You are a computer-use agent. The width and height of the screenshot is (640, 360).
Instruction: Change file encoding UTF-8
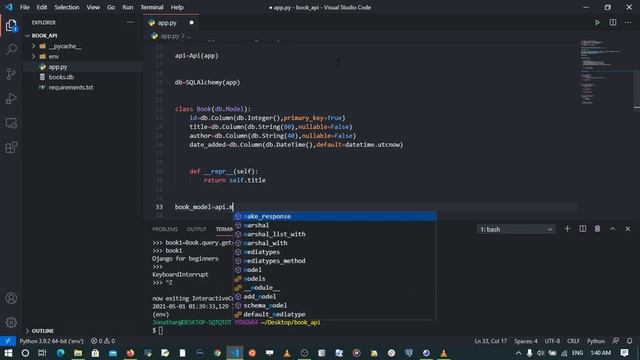(552, 341)
